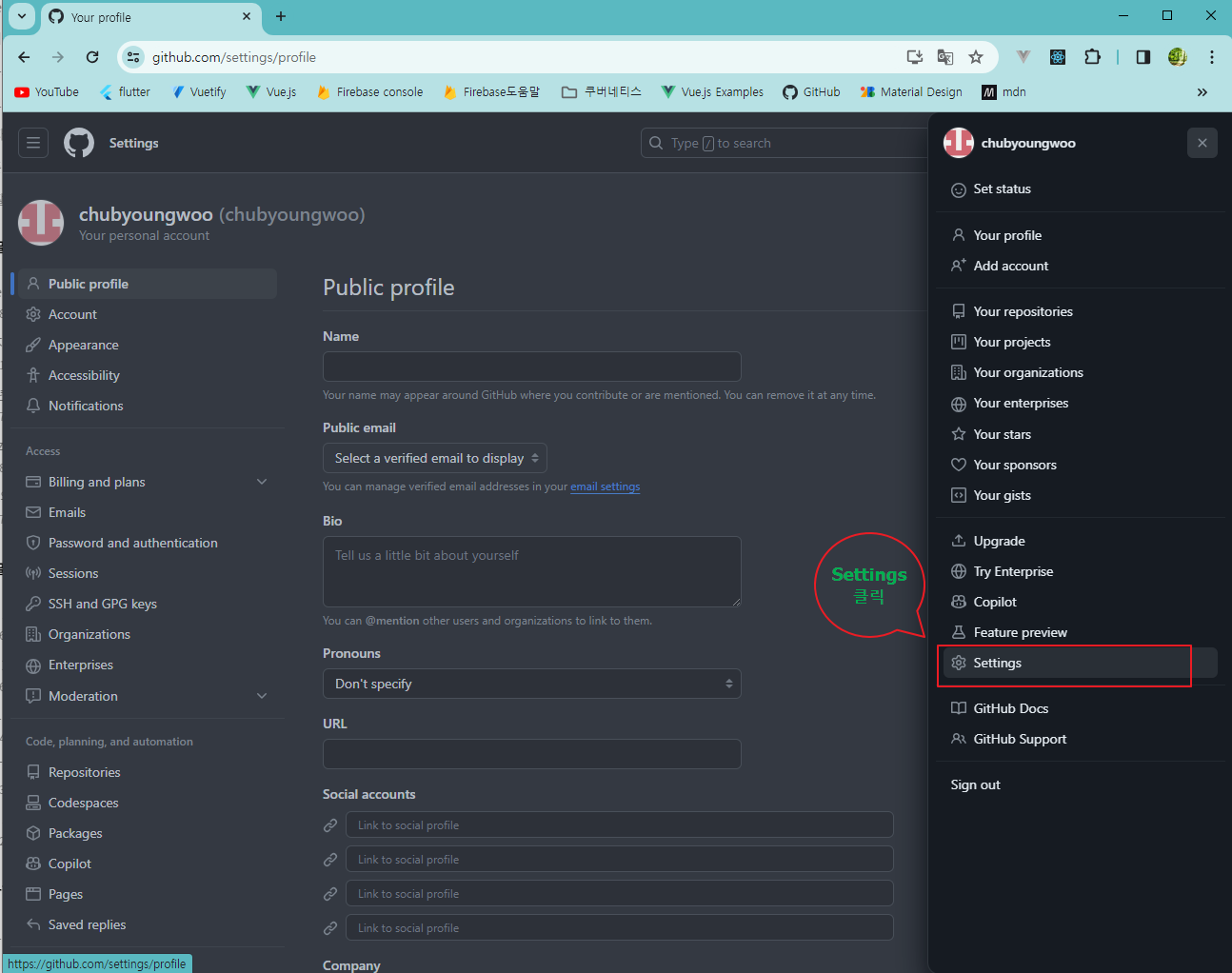
Task: Click the beaker icon beside Feature preview
Action: tap(959, 632)
